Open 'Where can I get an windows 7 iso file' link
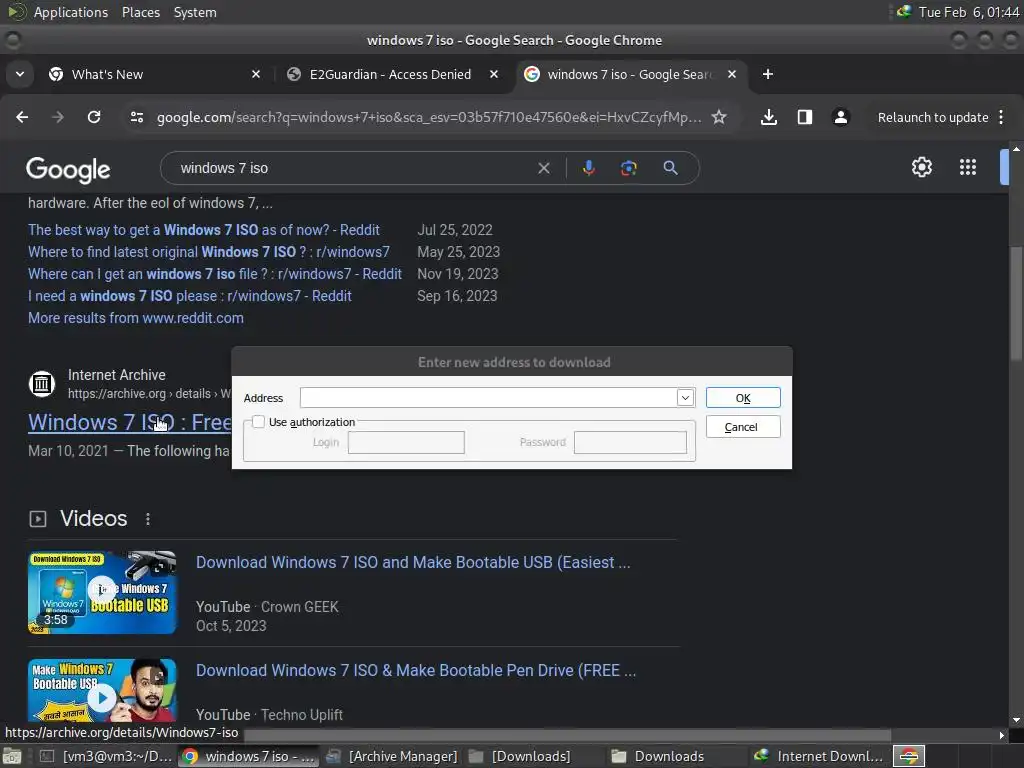 tap(215, 274)
